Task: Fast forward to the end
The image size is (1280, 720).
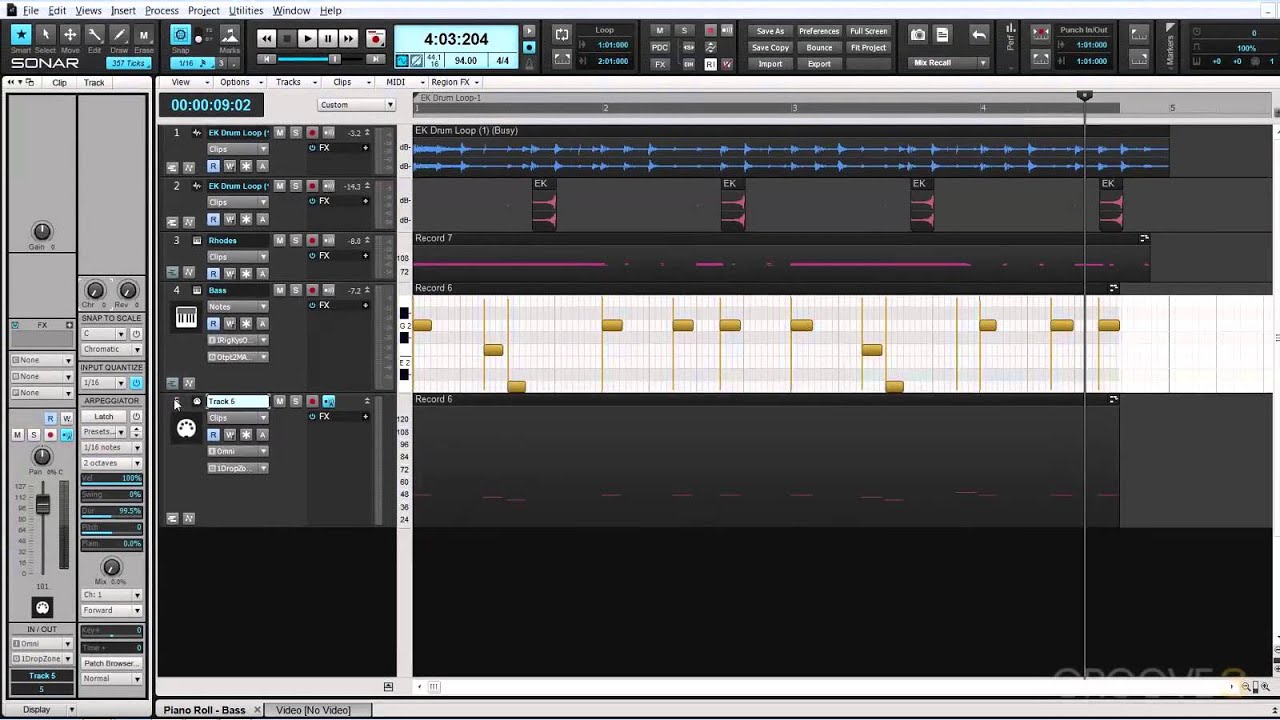Action: pyautogui.click(x=348, y=38)
